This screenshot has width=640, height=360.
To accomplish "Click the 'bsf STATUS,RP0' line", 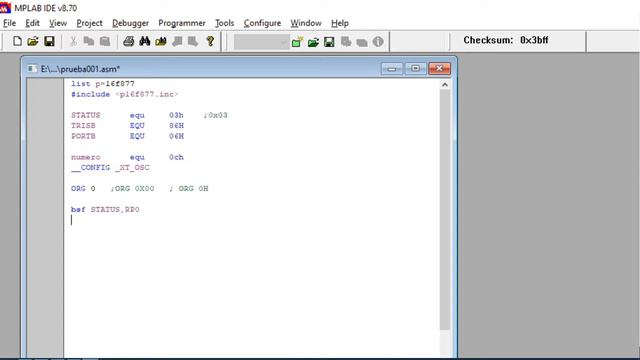I will pos(105,209).
